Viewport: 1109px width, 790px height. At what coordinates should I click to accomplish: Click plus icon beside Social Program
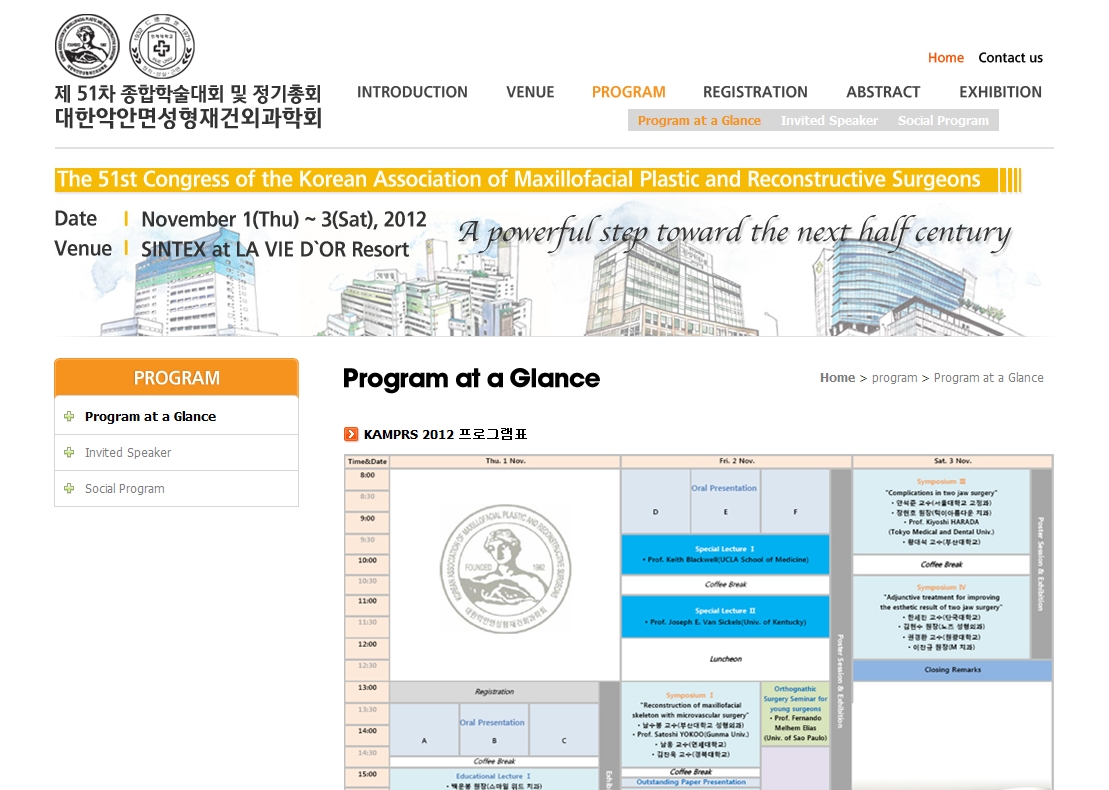69,489
